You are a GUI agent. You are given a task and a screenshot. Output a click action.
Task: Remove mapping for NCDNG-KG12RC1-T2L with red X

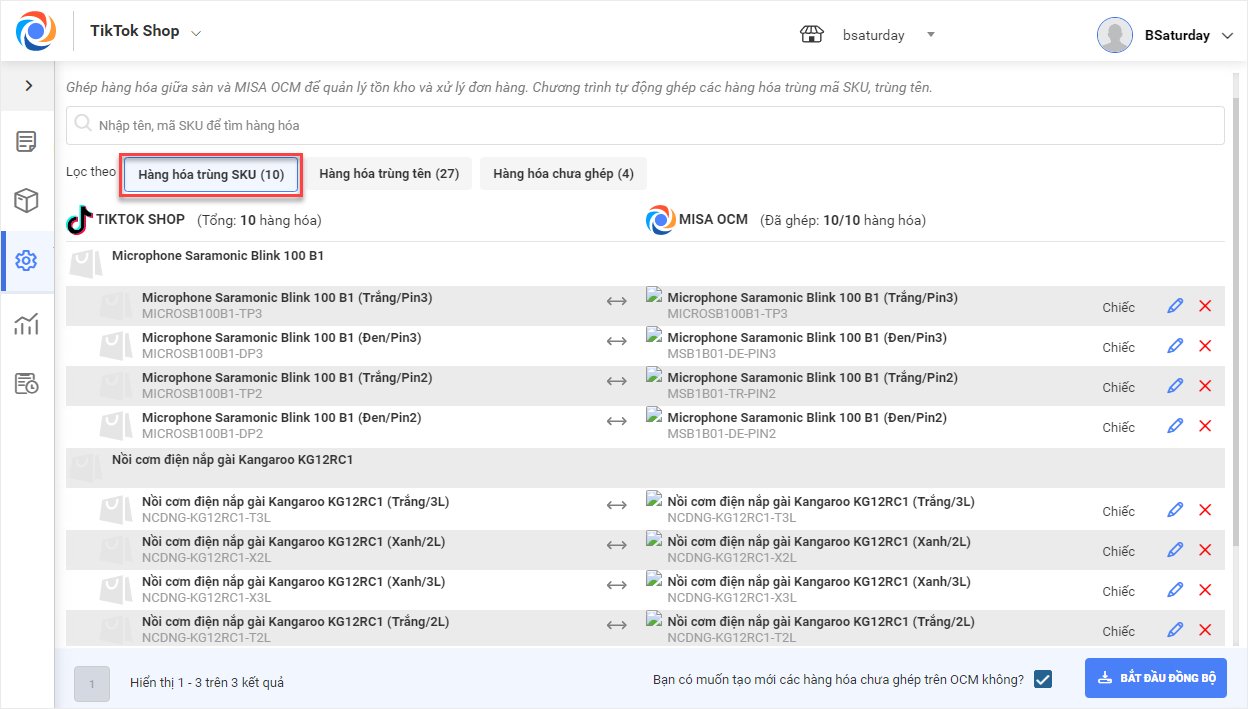(1205, 630)
